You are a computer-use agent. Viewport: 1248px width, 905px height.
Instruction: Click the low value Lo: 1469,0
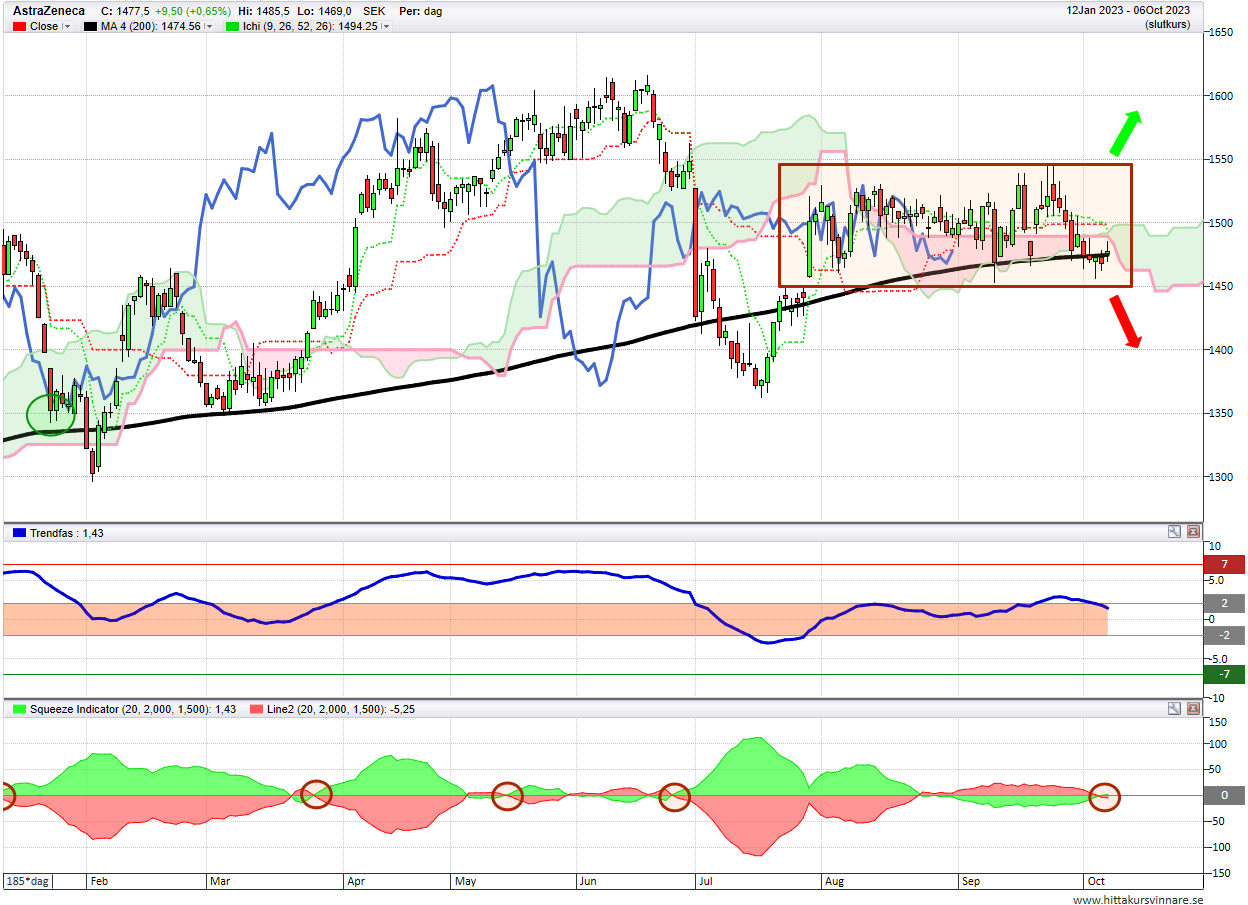point(325,11)
